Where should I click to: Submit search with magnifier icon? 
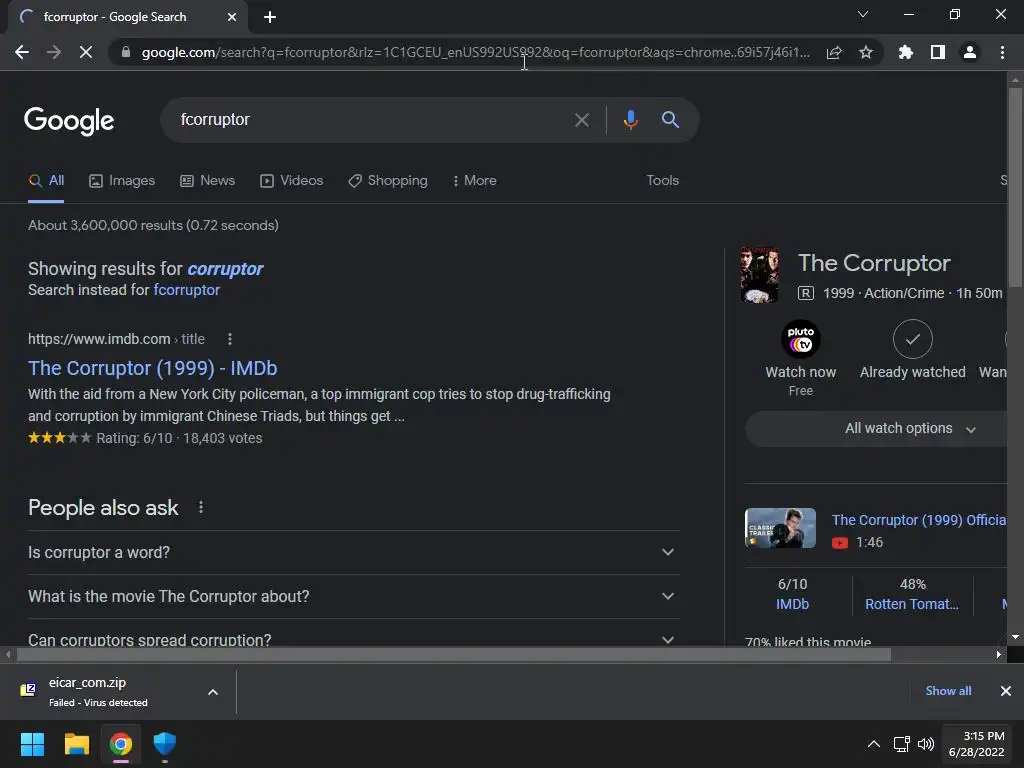click(x=670, y=120)
